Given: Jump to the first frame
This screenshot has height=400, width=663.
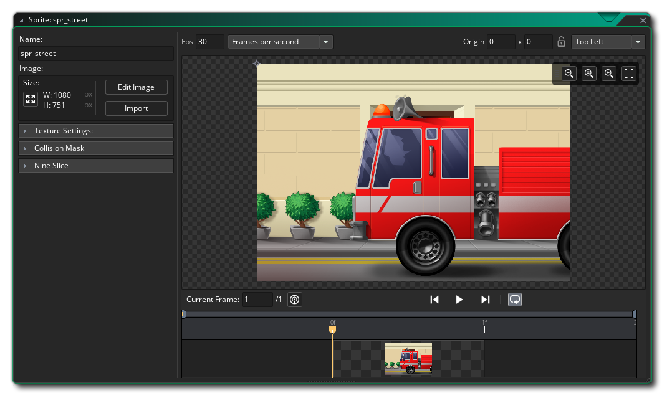Looking at the screenshot, I should point(434,300).
